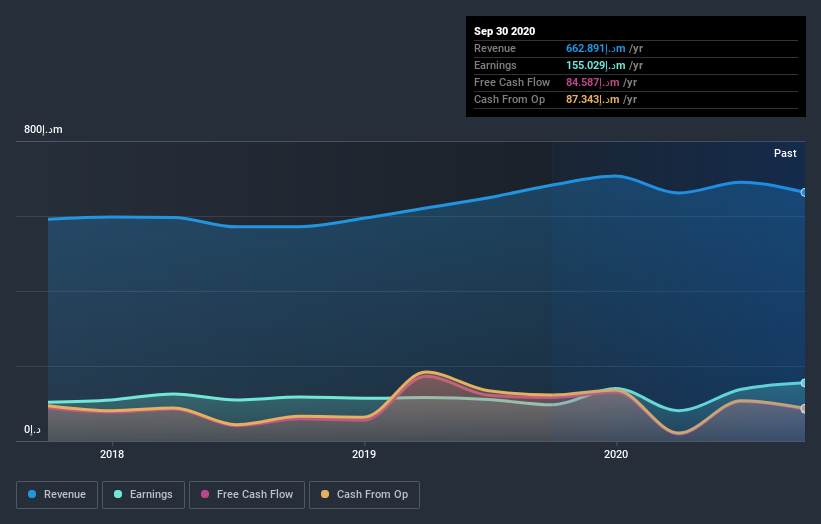
Task: Click the 'Free Cash Flow' row label in tooltip
Action: (x=512, y=82)
